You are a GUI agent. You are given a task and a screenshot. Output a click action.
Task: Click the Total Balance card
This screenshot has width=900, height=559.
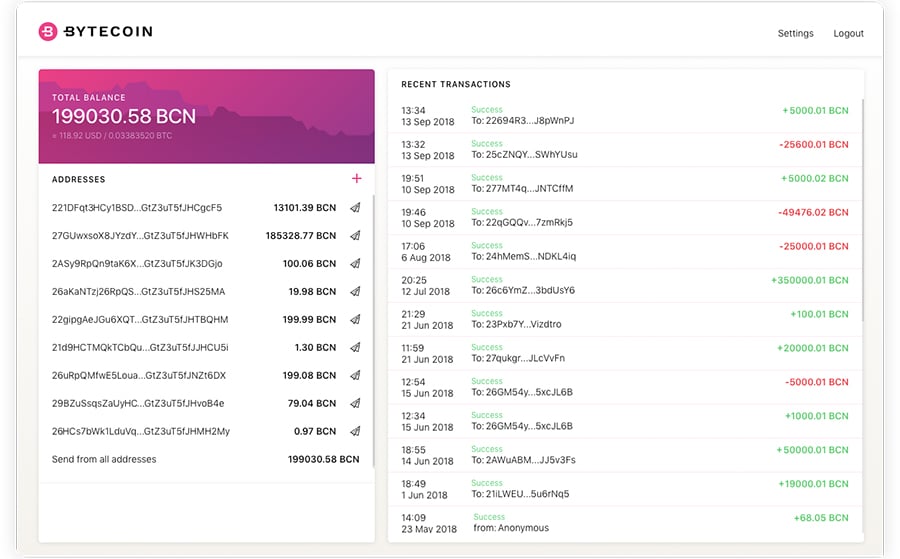pyautogui.click(x=206, y=116)
